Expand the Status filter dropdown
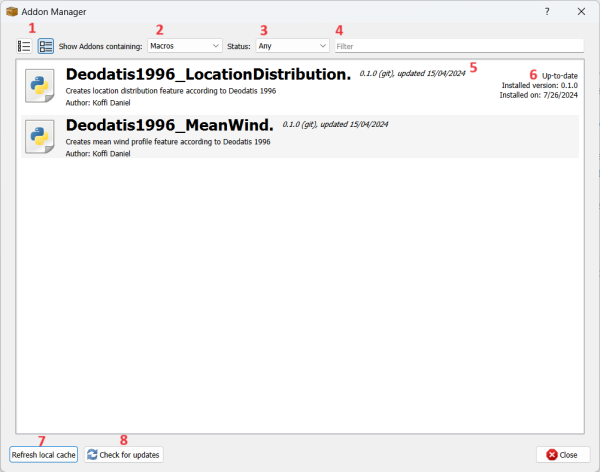 [291, 46]
